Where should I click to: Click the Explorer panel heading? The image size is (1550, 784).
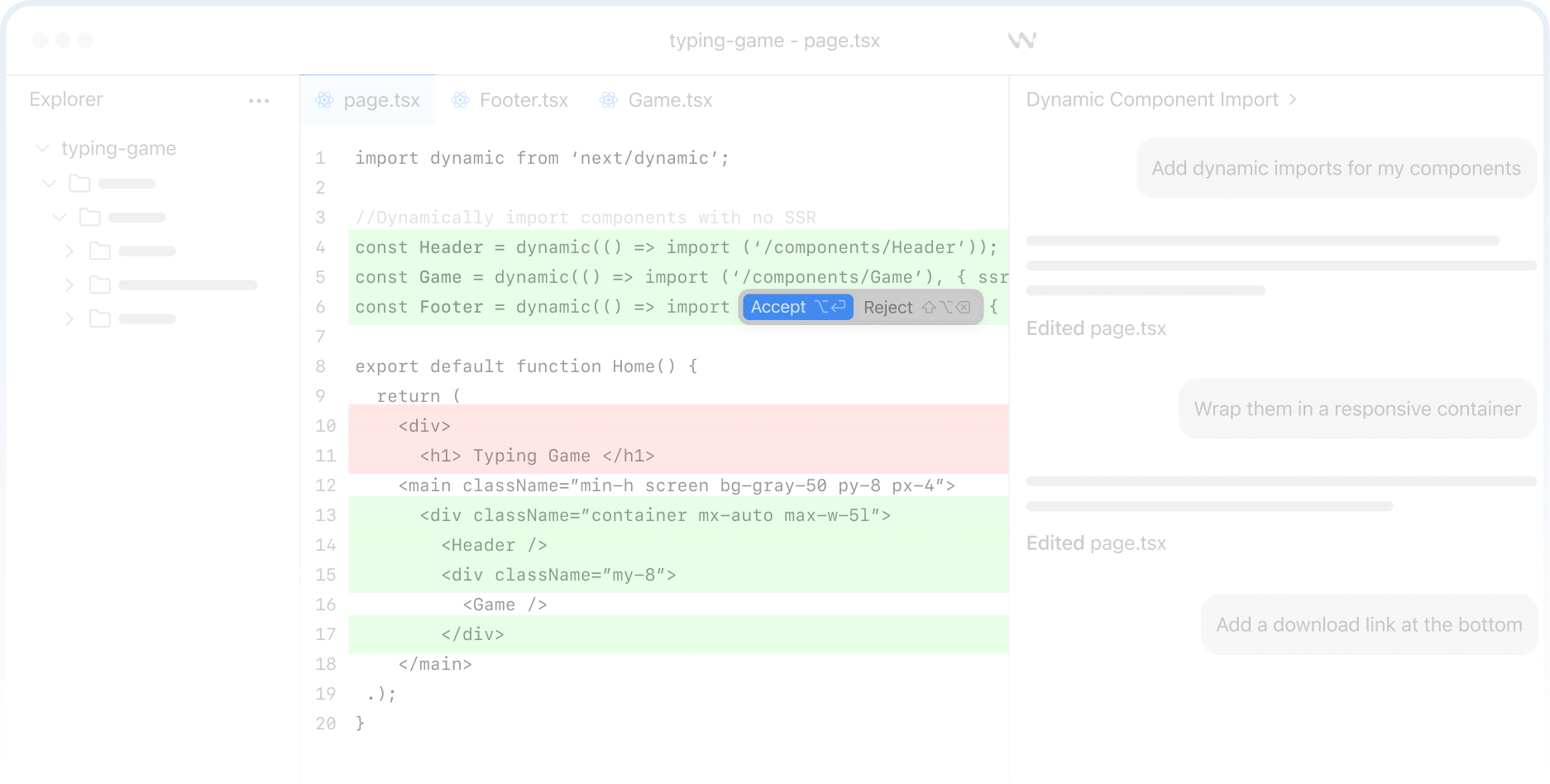pyautogui.click(x=66, y=99)
